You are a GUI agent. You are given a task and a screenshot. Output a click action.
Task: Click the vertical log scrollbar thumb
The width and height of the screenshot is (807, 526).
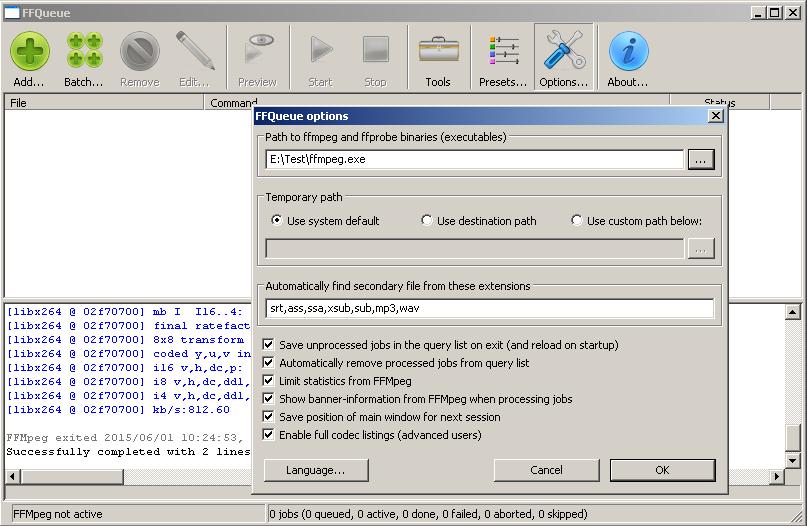[793, 437]
